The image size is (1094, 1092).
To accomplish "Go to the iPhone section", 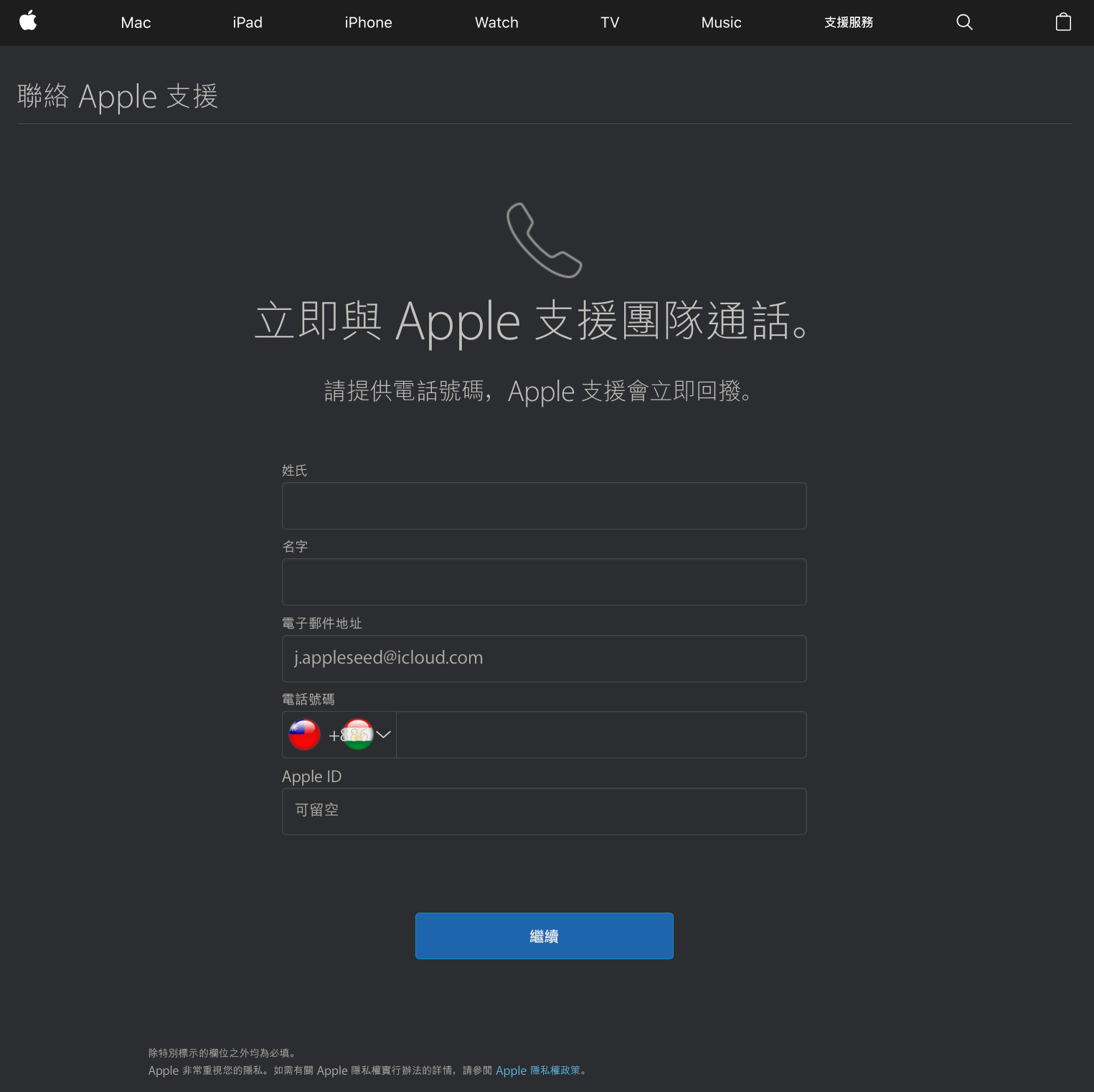I will [x=368, y=22].
